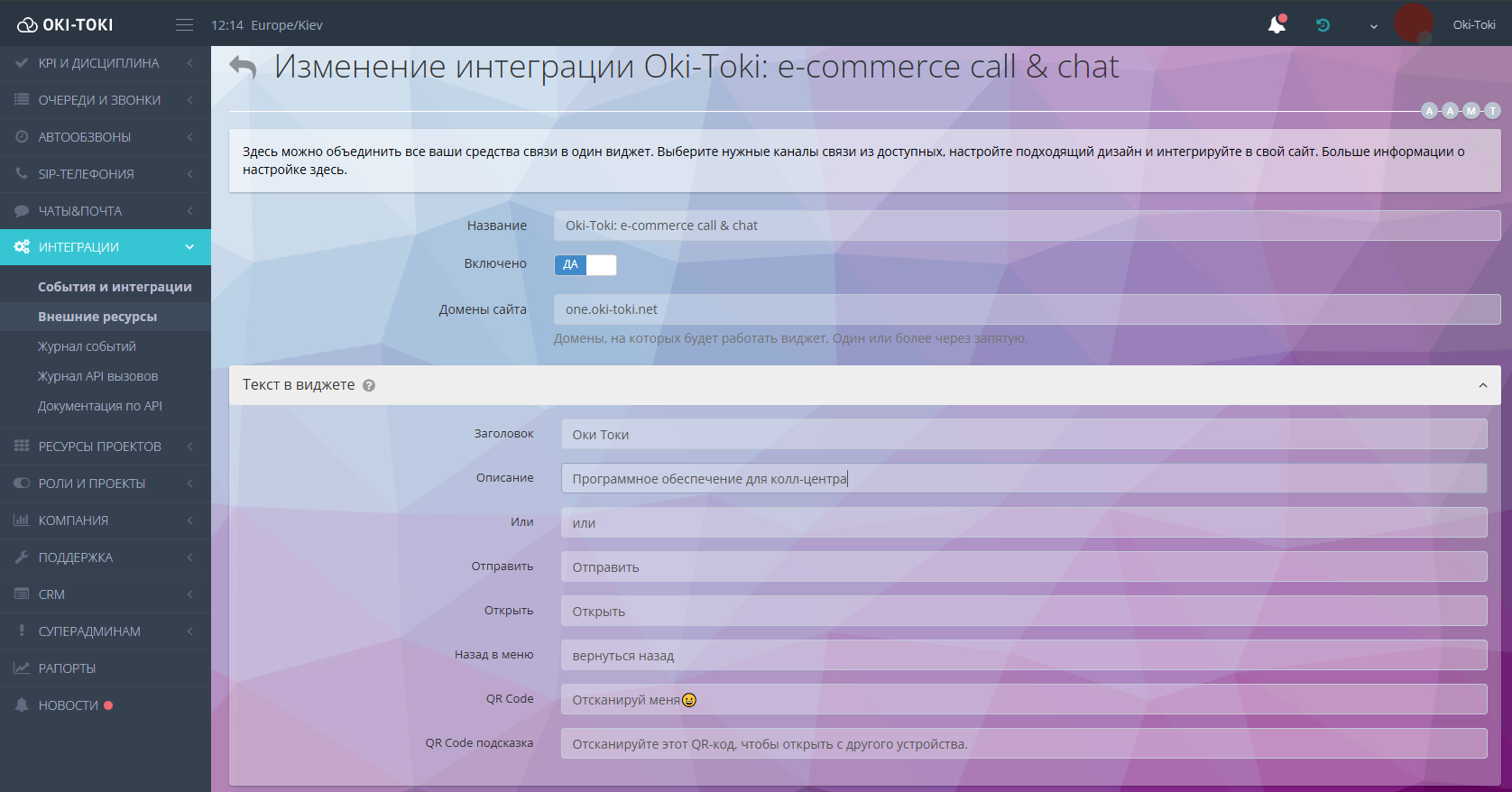The image size is (1512, 792).
Task: Click the Описание text field
Action: coord(1023,478)
